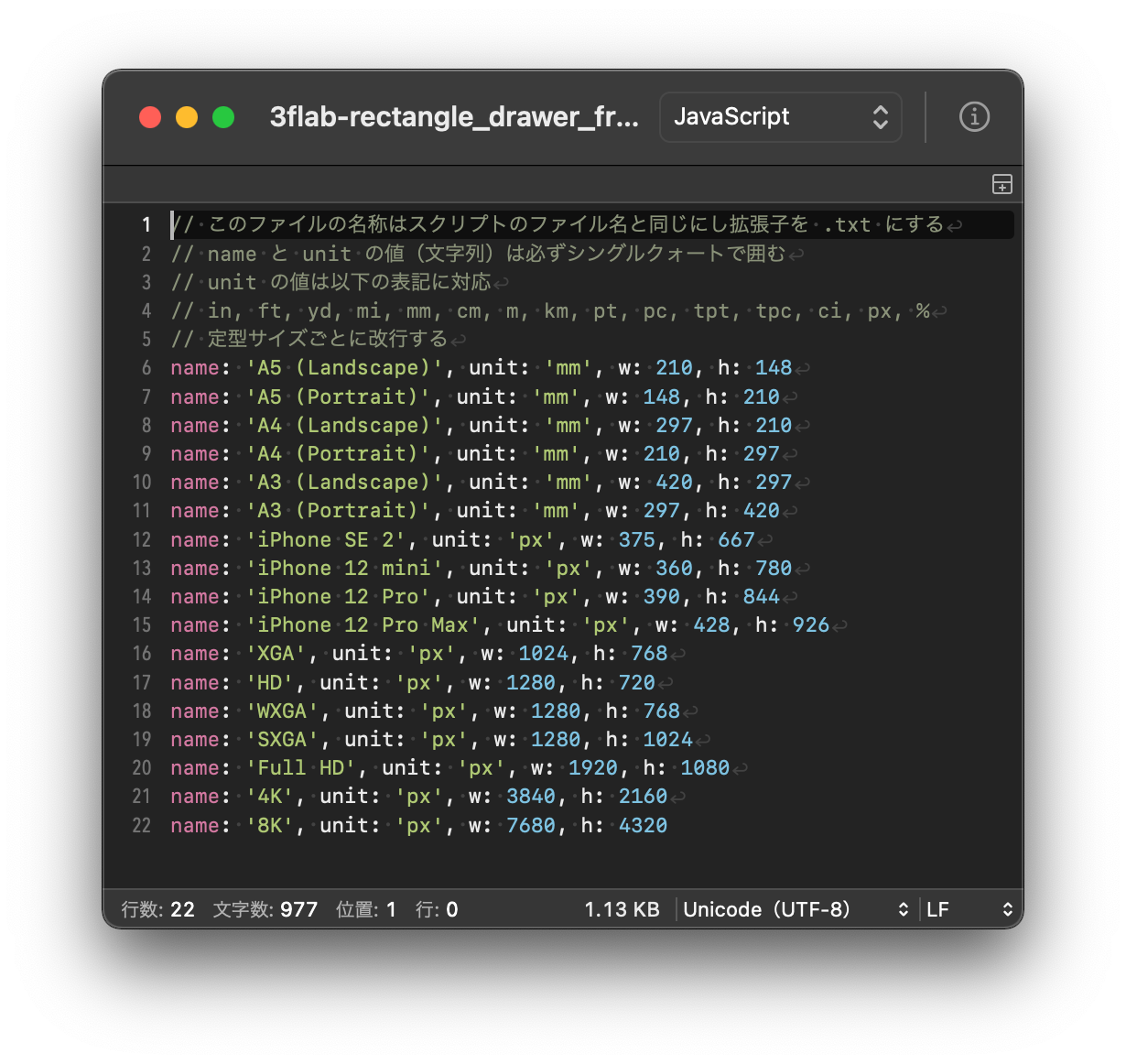Click the 文字数 character count in status bar
The height and width of the screenshot is (1064, 1126).
[265, 909]
